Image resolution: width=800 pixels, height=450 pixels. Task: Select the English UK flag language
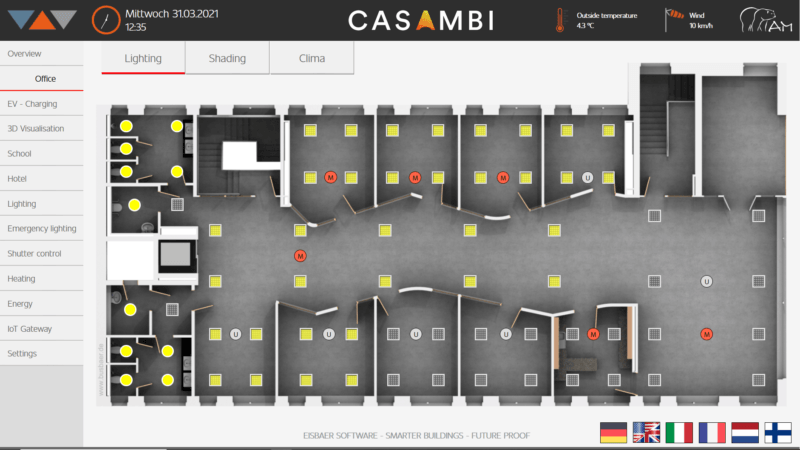(x=646, y=432)
